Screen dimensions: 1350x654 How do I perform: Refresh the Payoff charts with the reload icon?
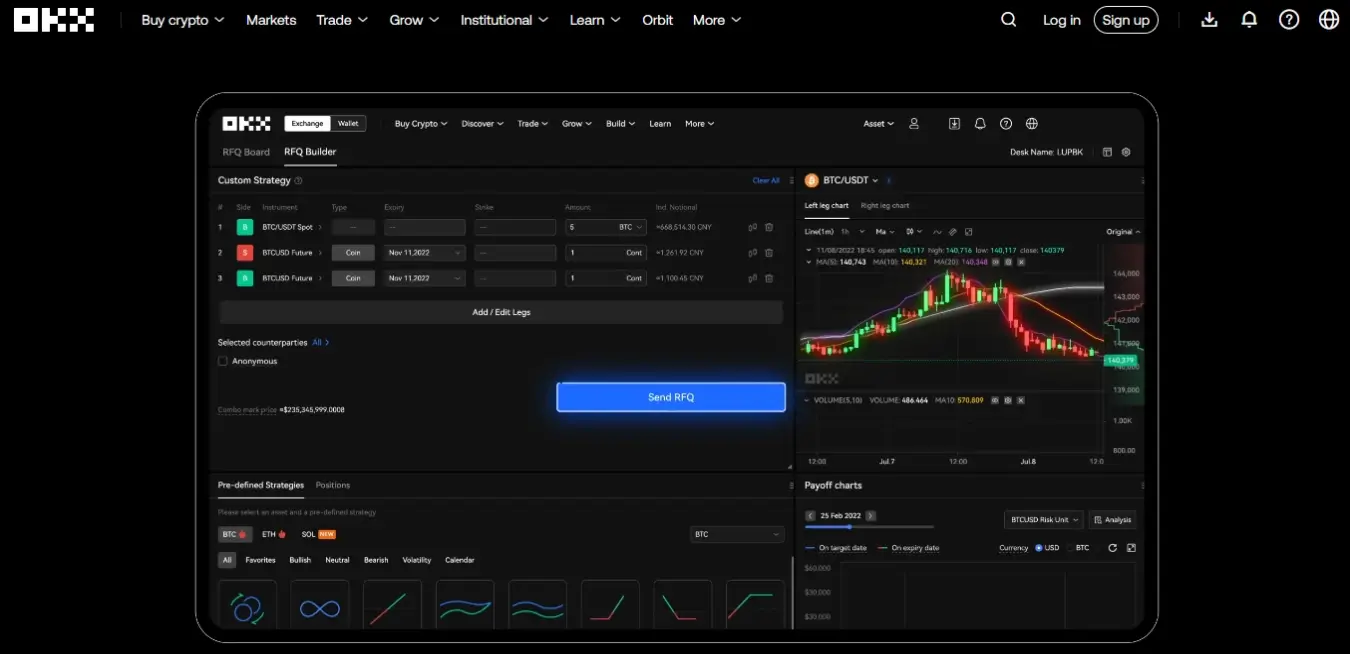(1112, 548)
